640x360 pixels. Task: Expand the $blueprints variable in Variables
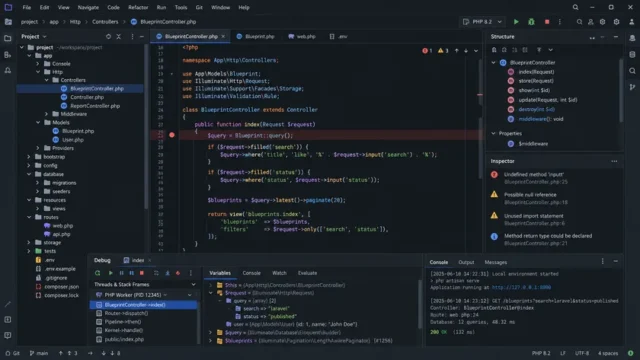(211, 340)
